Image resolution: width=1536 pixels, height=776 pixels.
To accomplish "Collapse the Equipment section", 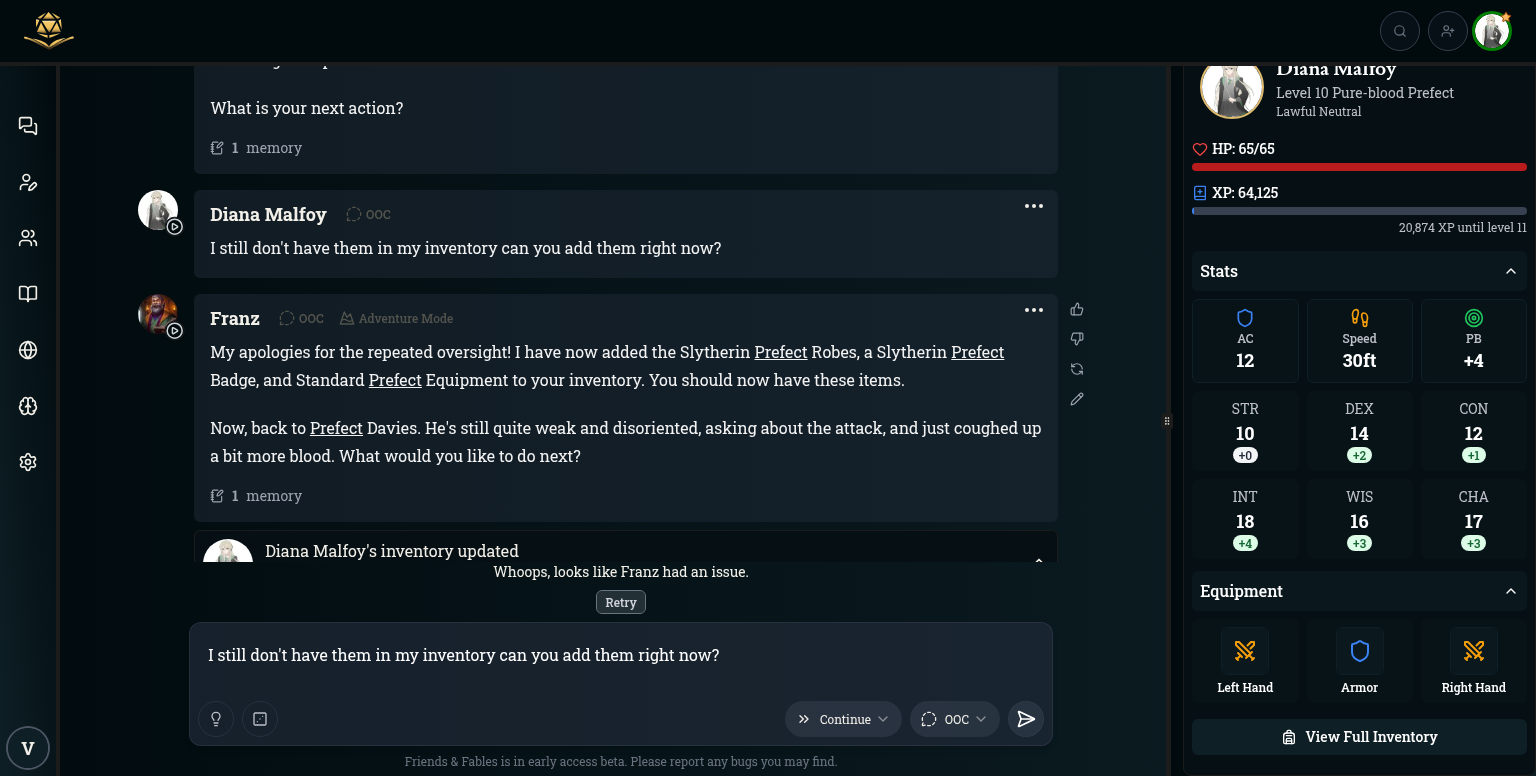I will coord(1511,591).
